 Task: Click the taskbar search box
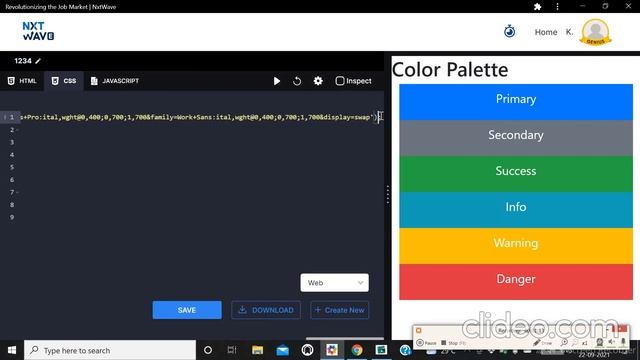click(110, 350)
